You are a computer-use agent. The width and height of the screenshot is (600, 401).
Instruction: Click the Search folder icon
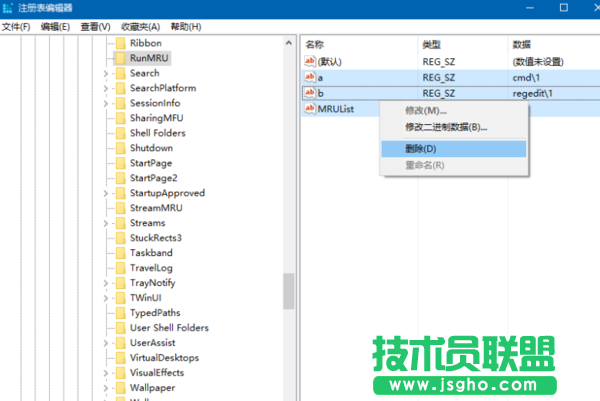pyautogui.click(x=121, y=73)
